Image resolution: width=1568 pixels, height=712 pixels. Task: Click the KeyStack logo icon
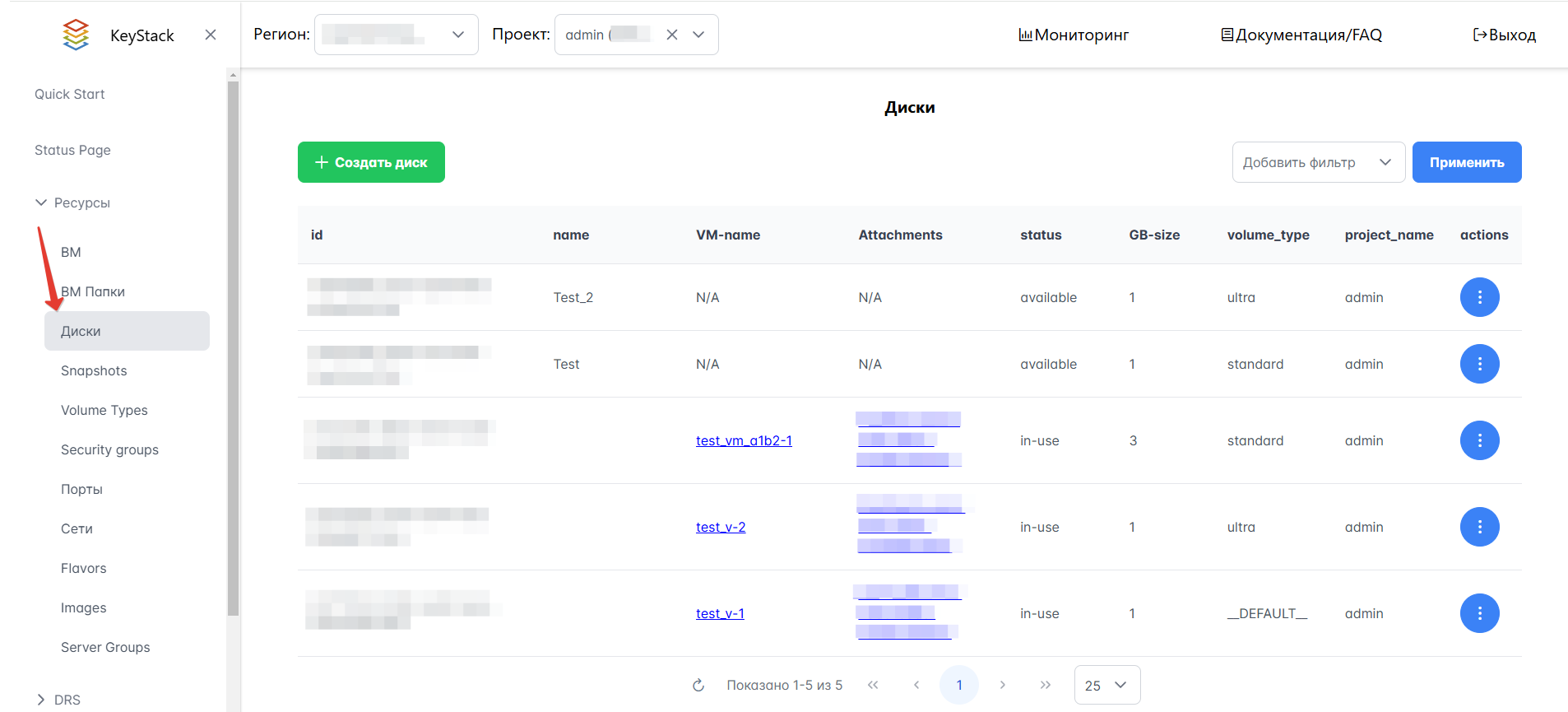pyautogui.click(x=76, y=35)
